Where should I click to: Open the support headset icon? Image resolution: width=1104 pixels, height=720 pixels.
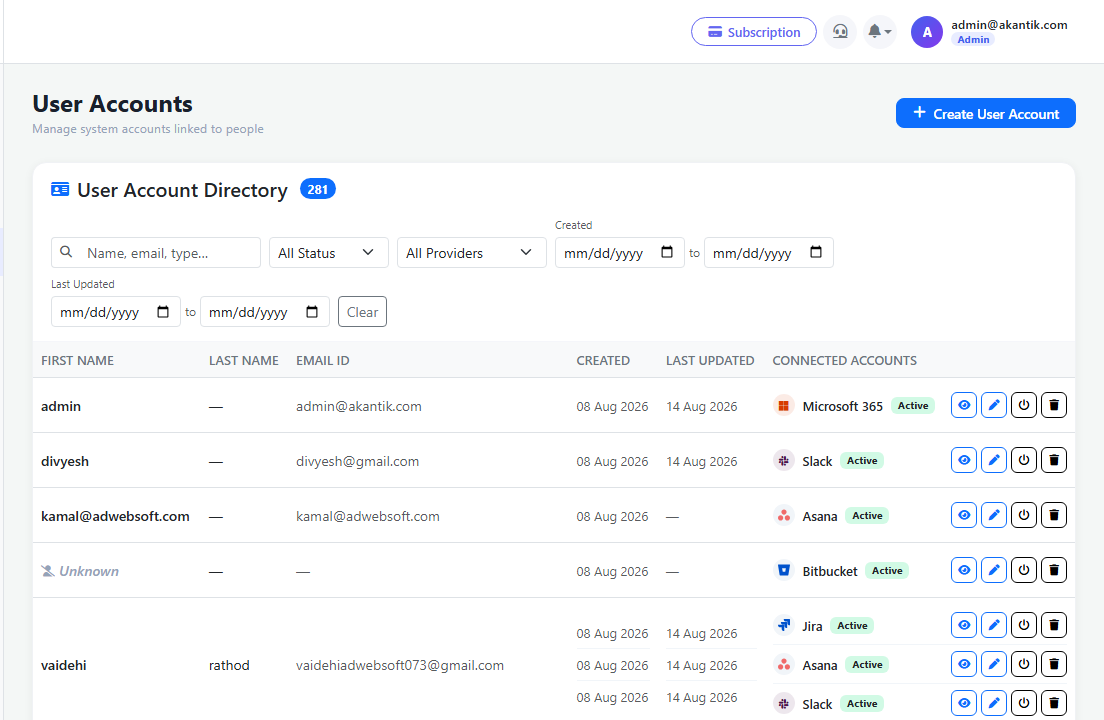(x=840, y=32)
